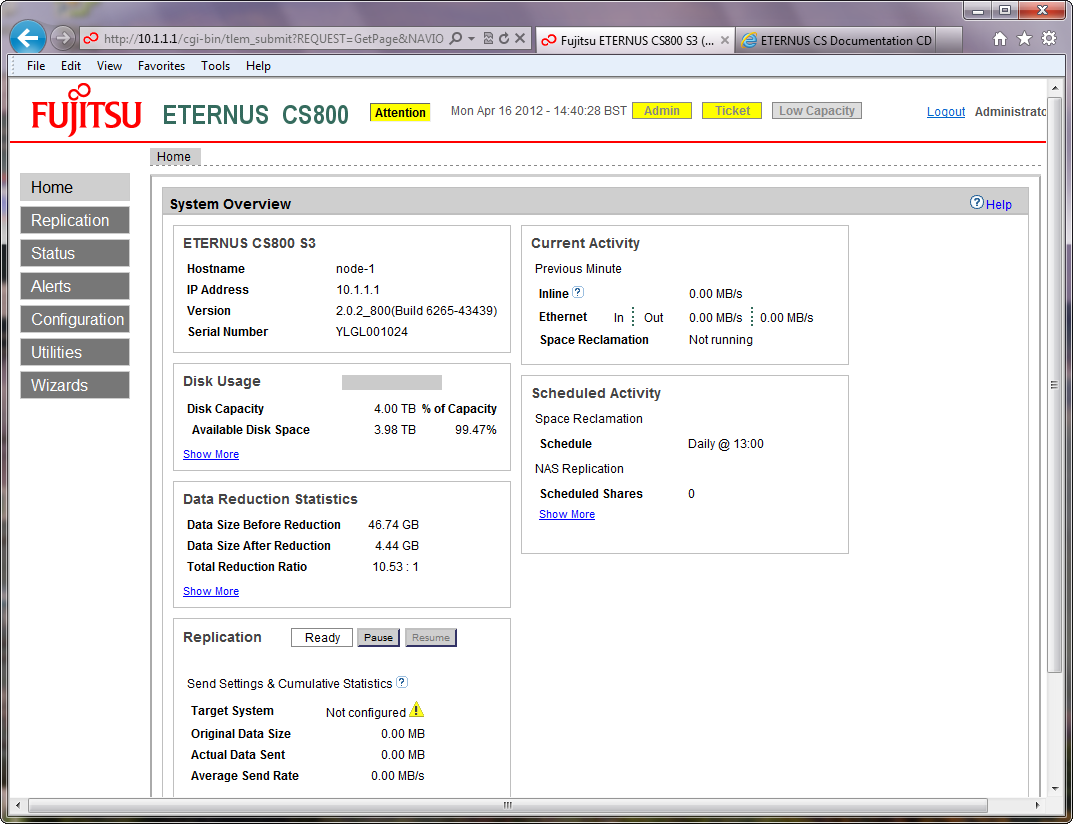Viewport: 1073px width, 824px height.
Task: Click the Not running space reclamation status
Action: point(721,340)
